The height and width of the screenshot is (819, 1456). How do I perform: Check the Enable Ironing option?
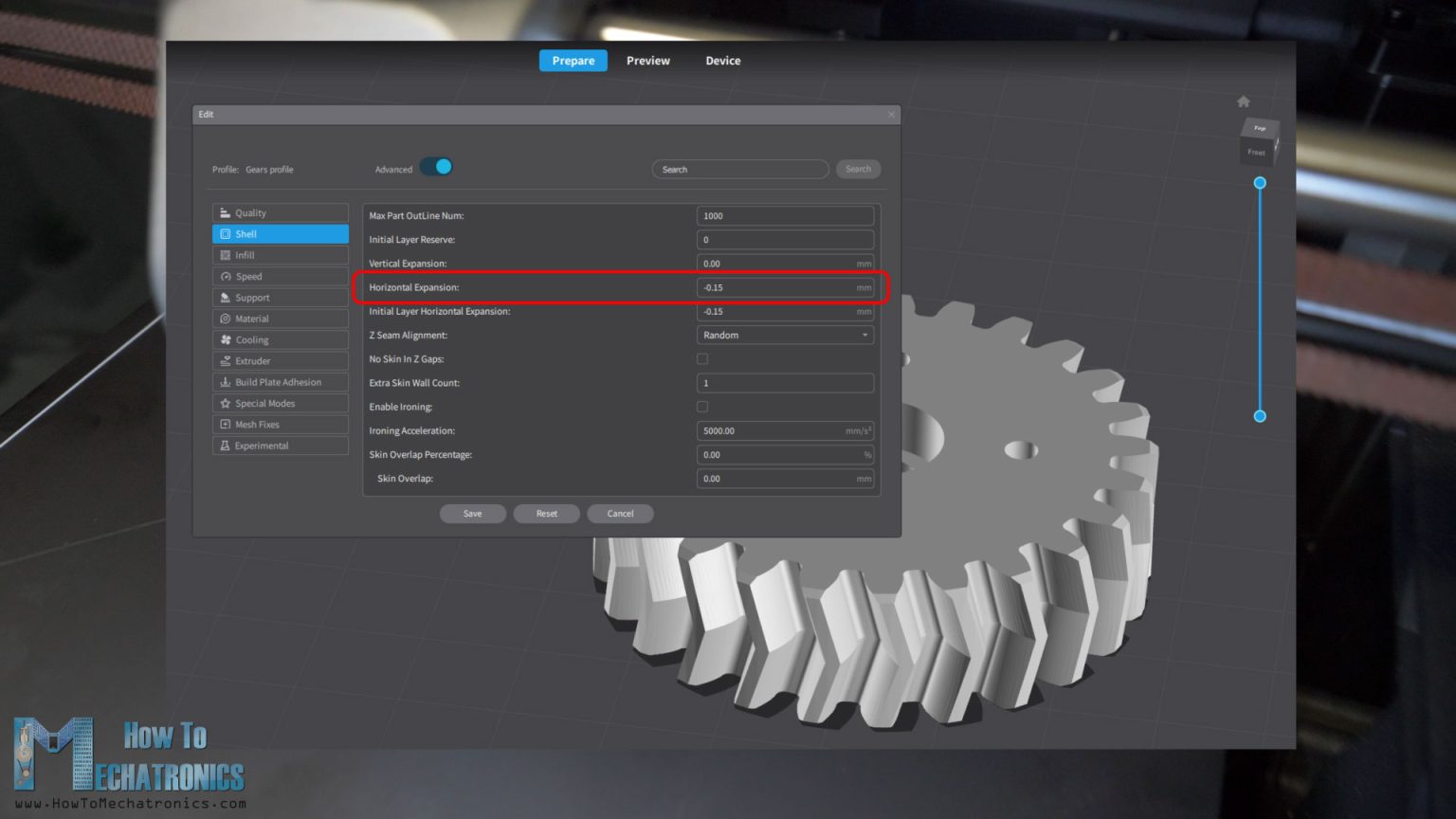(702, 406)
